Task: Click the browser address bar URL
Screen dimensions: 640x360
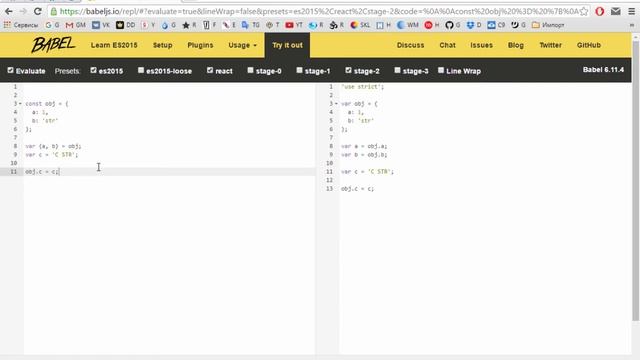Action: [318, 11]
